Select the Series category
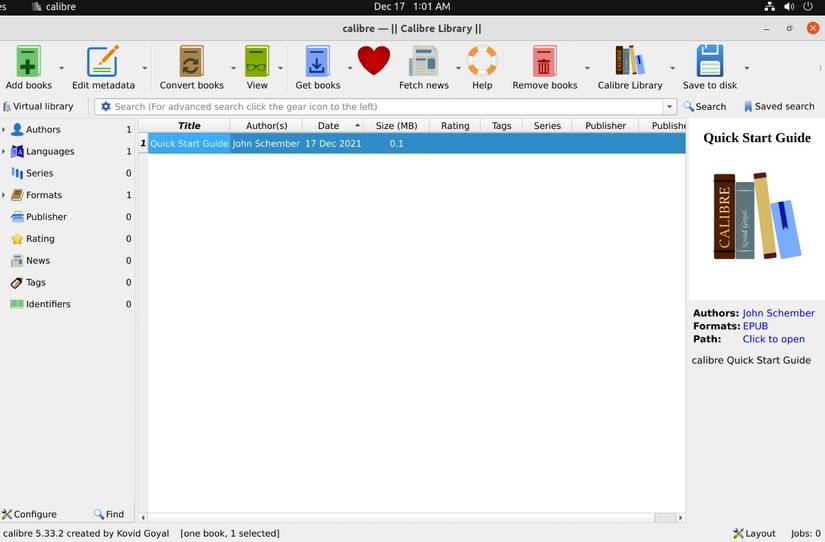The height and width of the screenshot is (542, 825). point(39,173)
